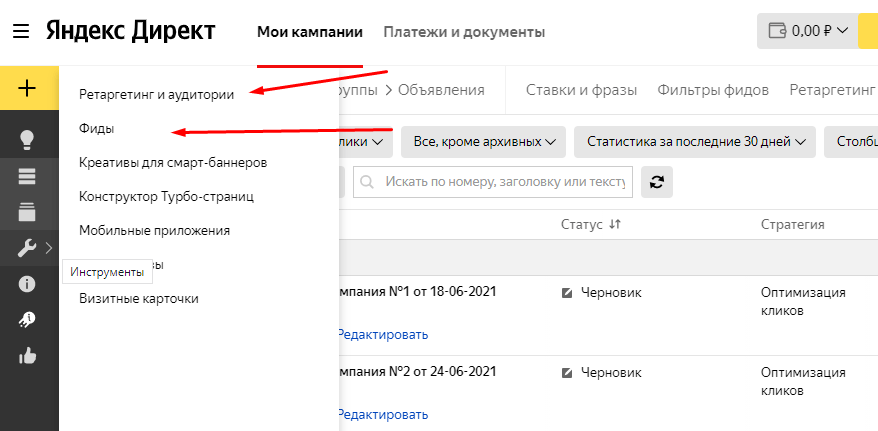
Task: Open Статистика за последние 30 дней dropdown
Action: click(696, 142)
